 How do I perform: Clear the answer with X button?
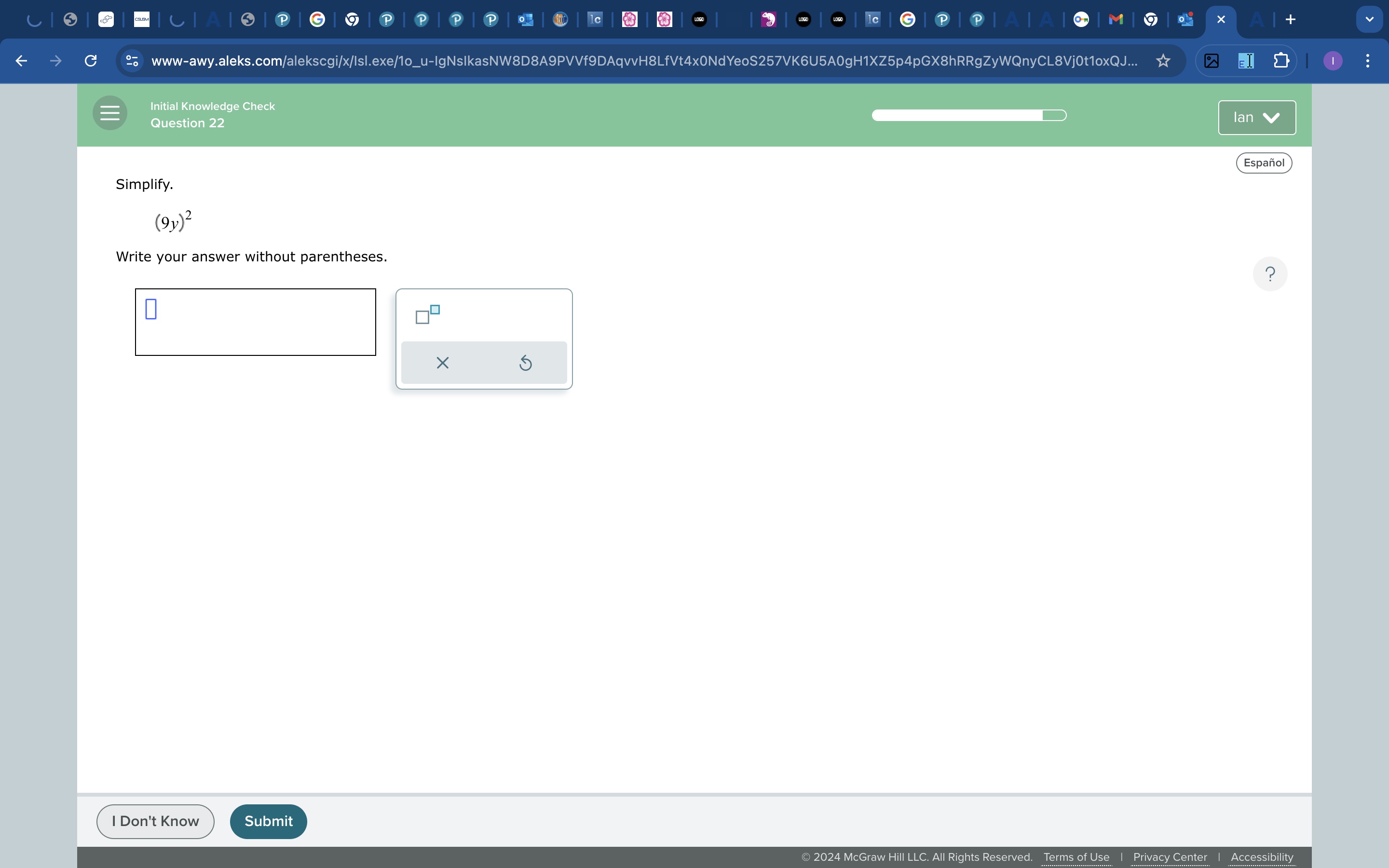(x=443, y=363)
